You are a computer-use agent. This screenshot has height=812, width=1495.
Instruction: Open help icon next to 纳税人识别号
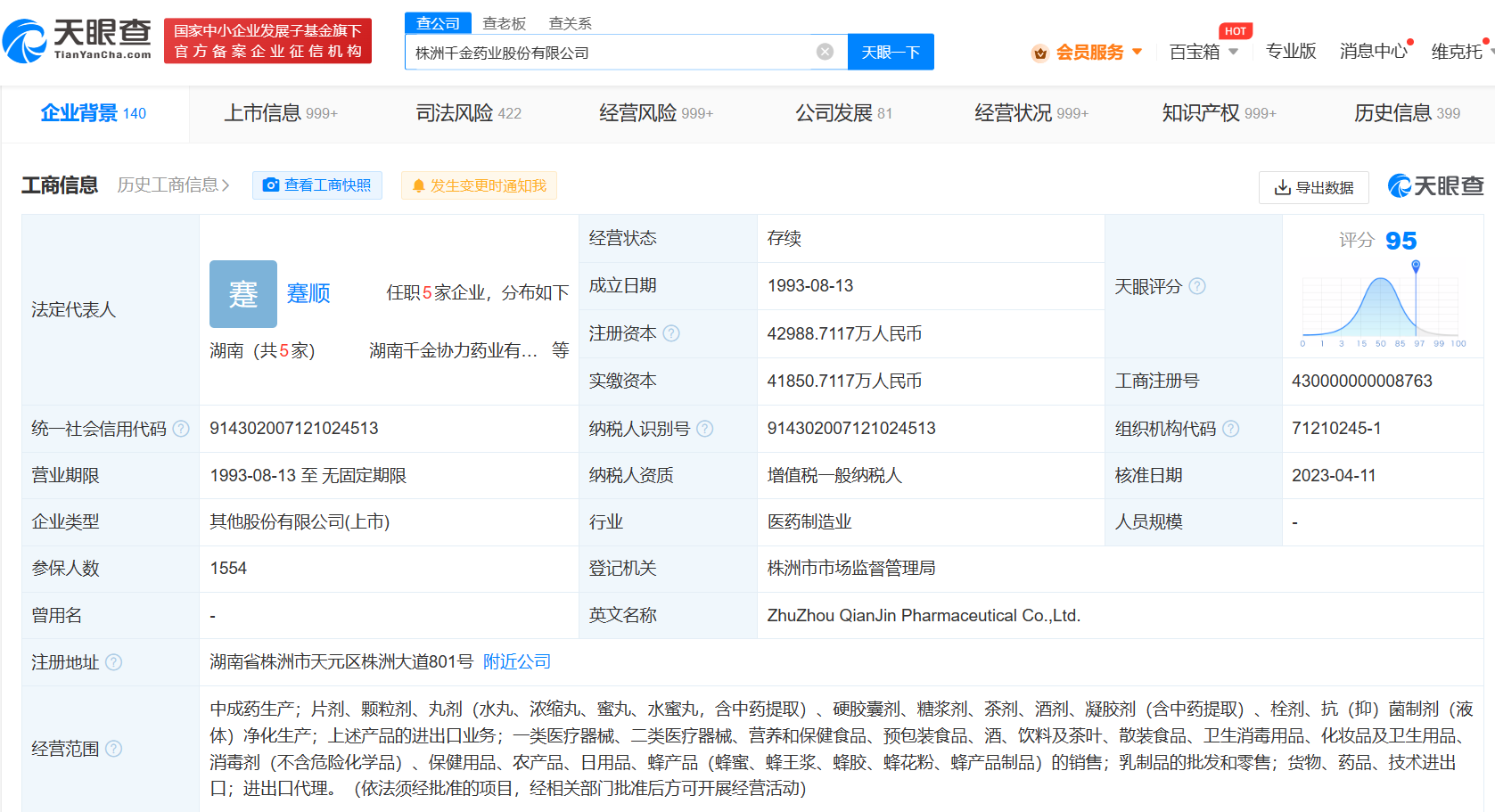(704, 429)
